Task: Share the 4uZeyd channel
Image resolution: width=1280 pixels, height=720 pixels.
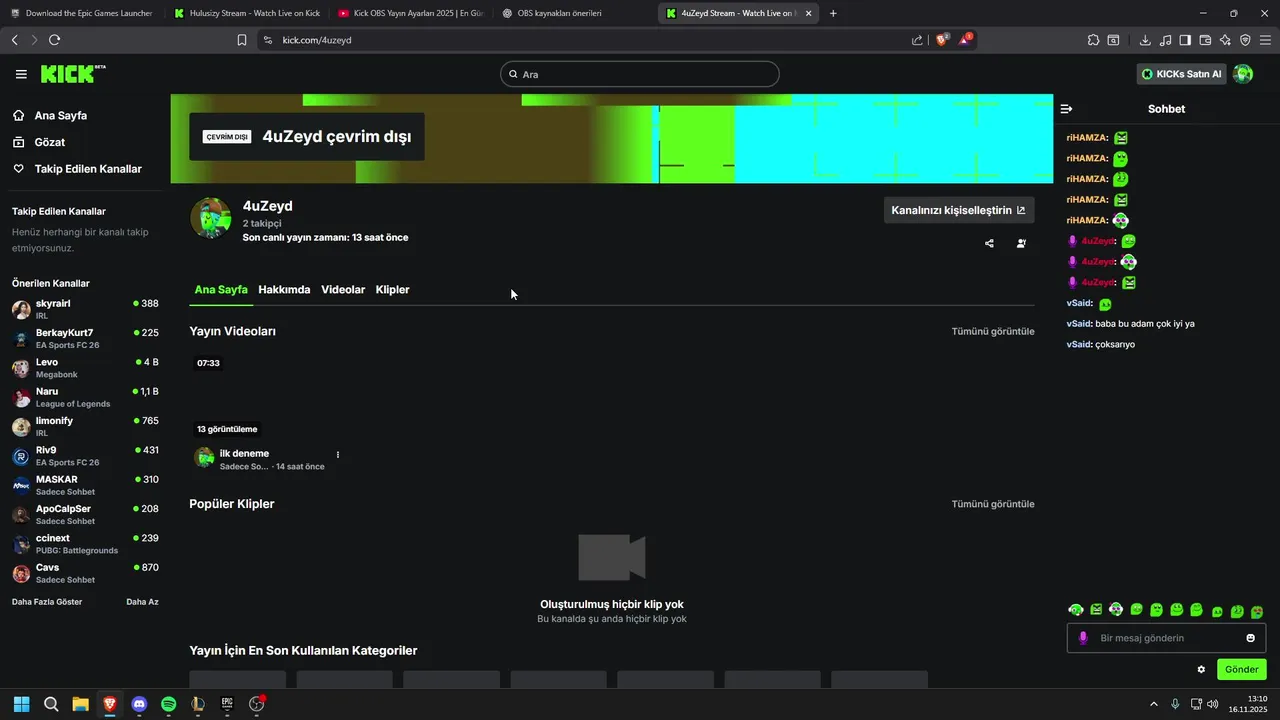Action: click(989, 243)
